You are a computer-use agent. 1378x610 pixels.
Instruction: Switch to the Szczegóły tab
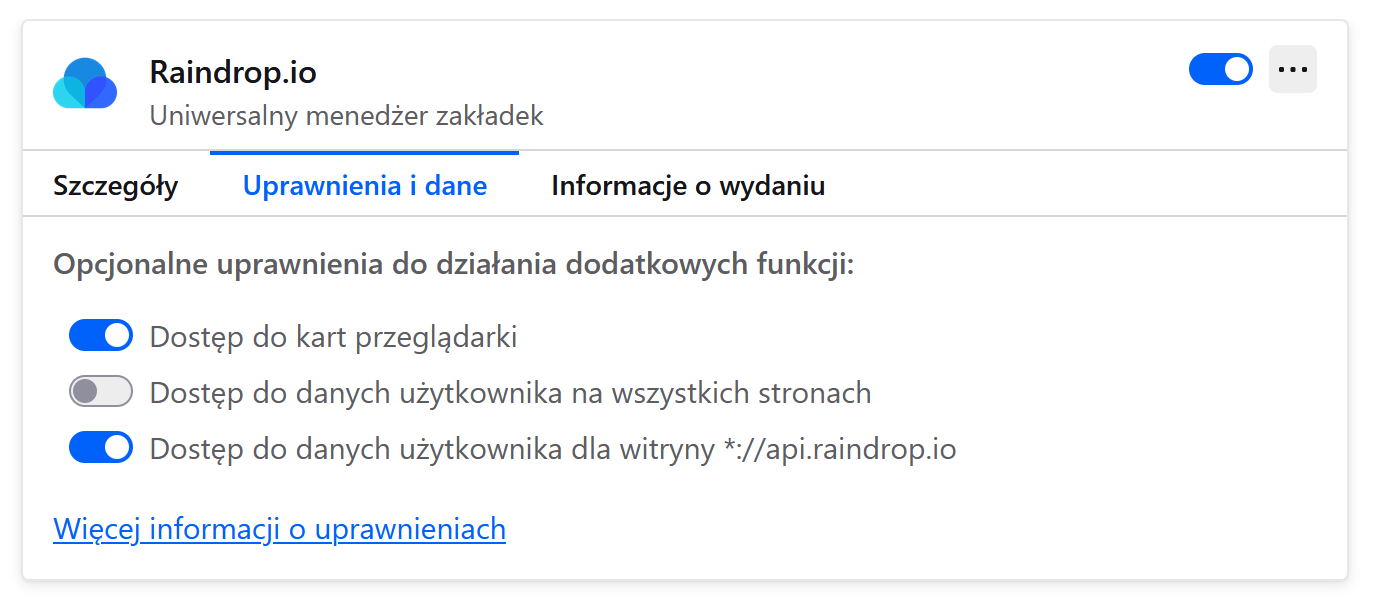click(x=116, y=186)
